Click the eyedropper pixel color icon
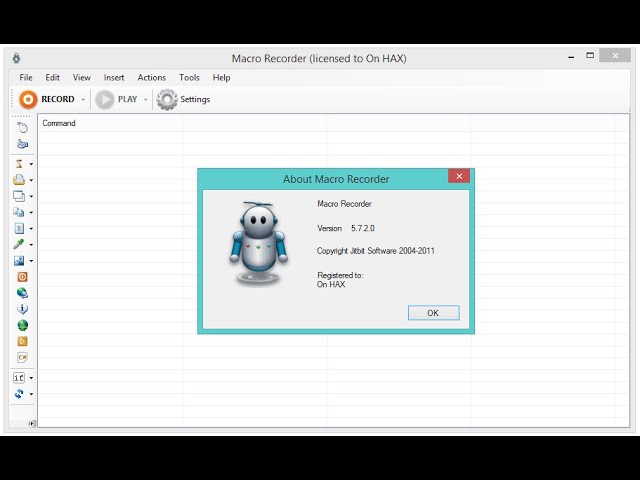640x480 pixels. pyautogui.click(x=20, y=244)
